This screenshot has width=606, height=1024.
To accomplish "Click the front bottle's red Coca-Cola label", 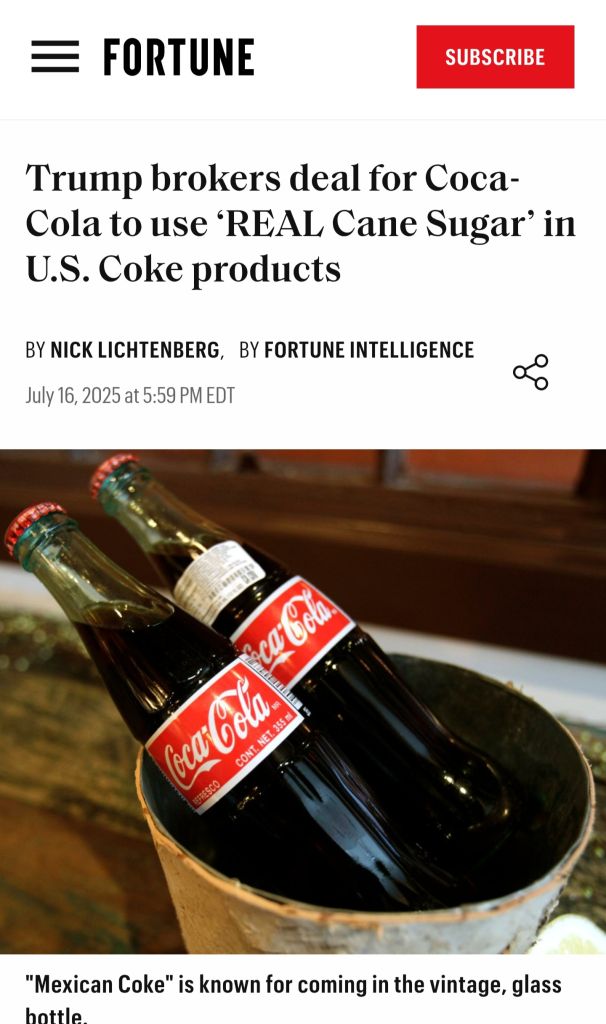I will coord(224,735).
